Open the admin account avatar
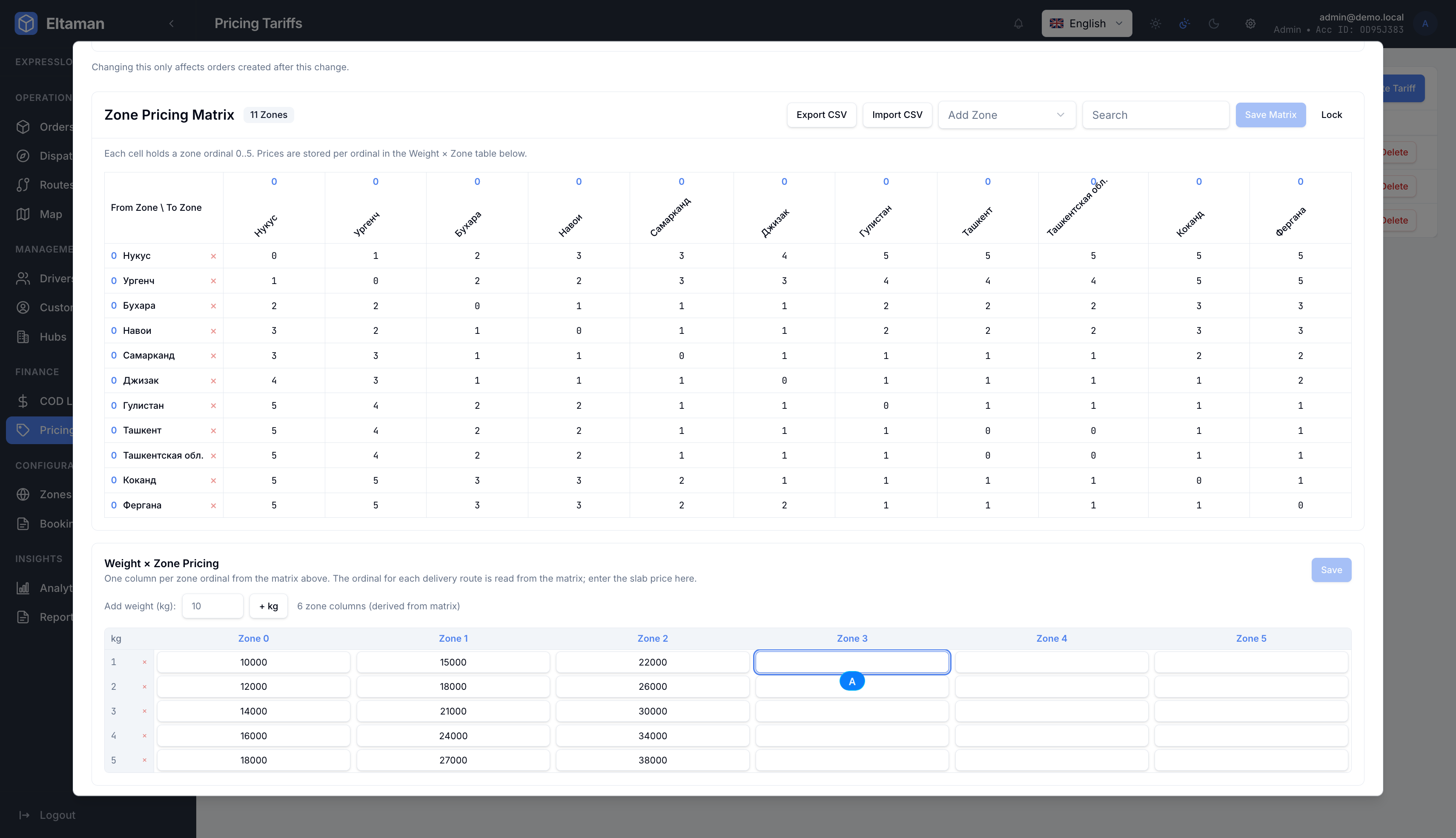The height and width of the screenshot is (838, 1456). (x=1425, y=23)
